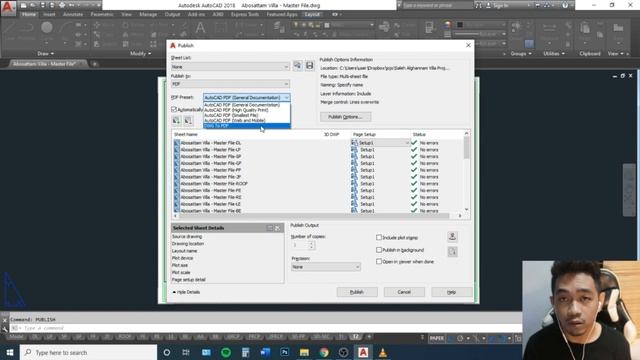Toggle PAPER space button in status bar

pyautogui.click(x=437, y=338)
